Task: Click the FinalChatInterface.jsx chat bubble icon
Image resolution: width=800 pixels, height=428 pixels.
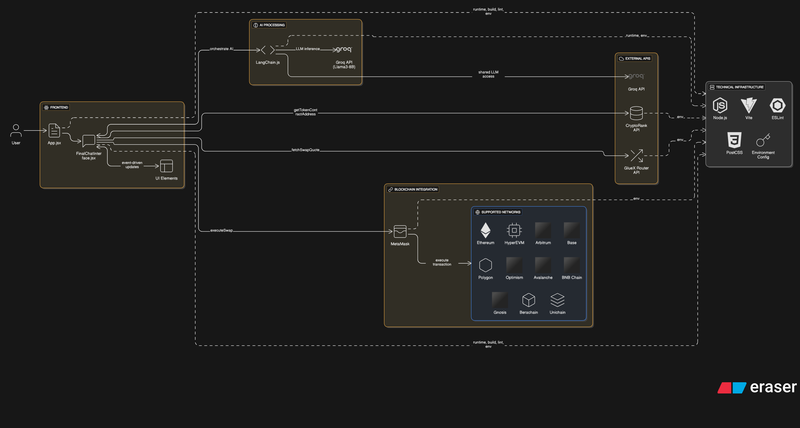Action: coord(88,141)
